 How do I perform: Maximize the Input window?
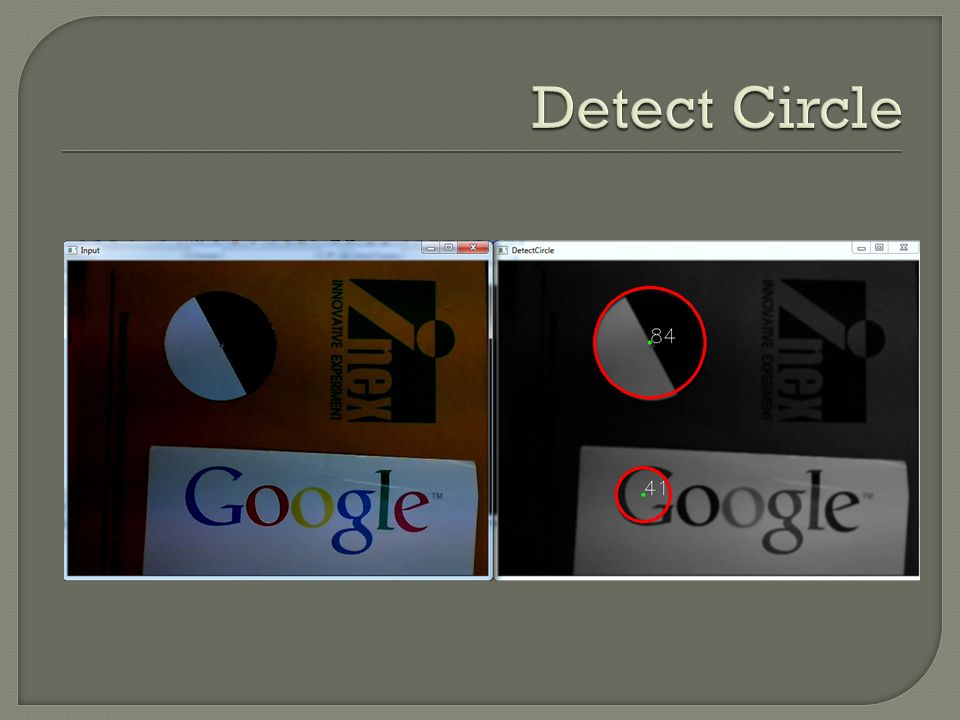point(449,248)
